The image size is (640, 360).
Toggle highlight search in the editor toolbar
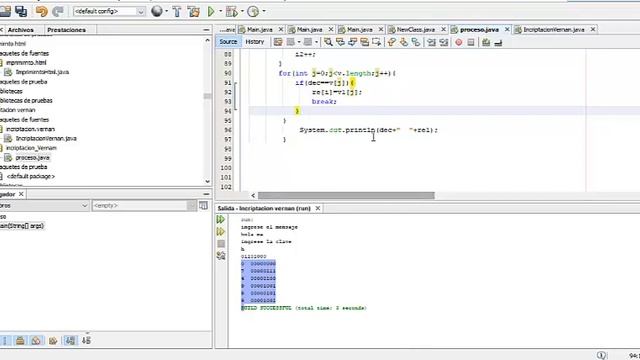pos(364,42)
